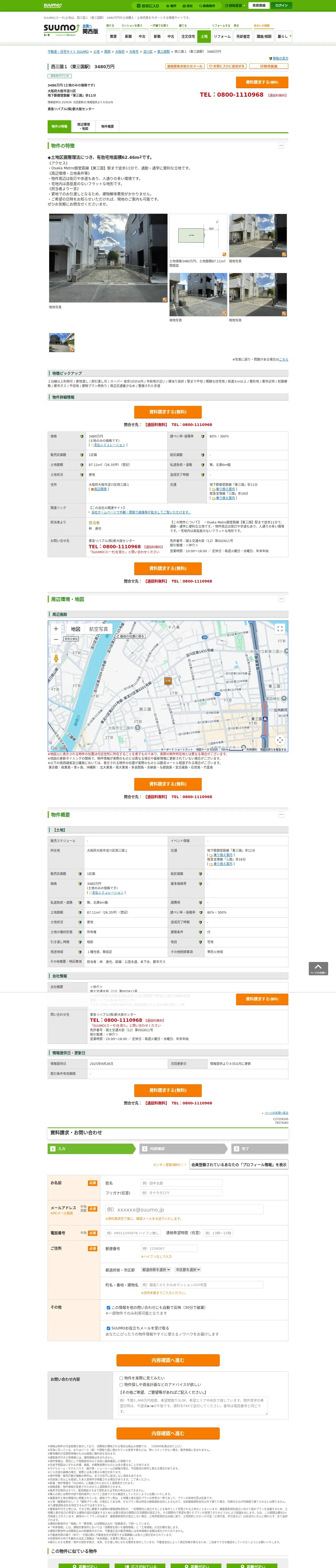
Task: Open リフォーム in the main navigation
Action: pos(222,37)
